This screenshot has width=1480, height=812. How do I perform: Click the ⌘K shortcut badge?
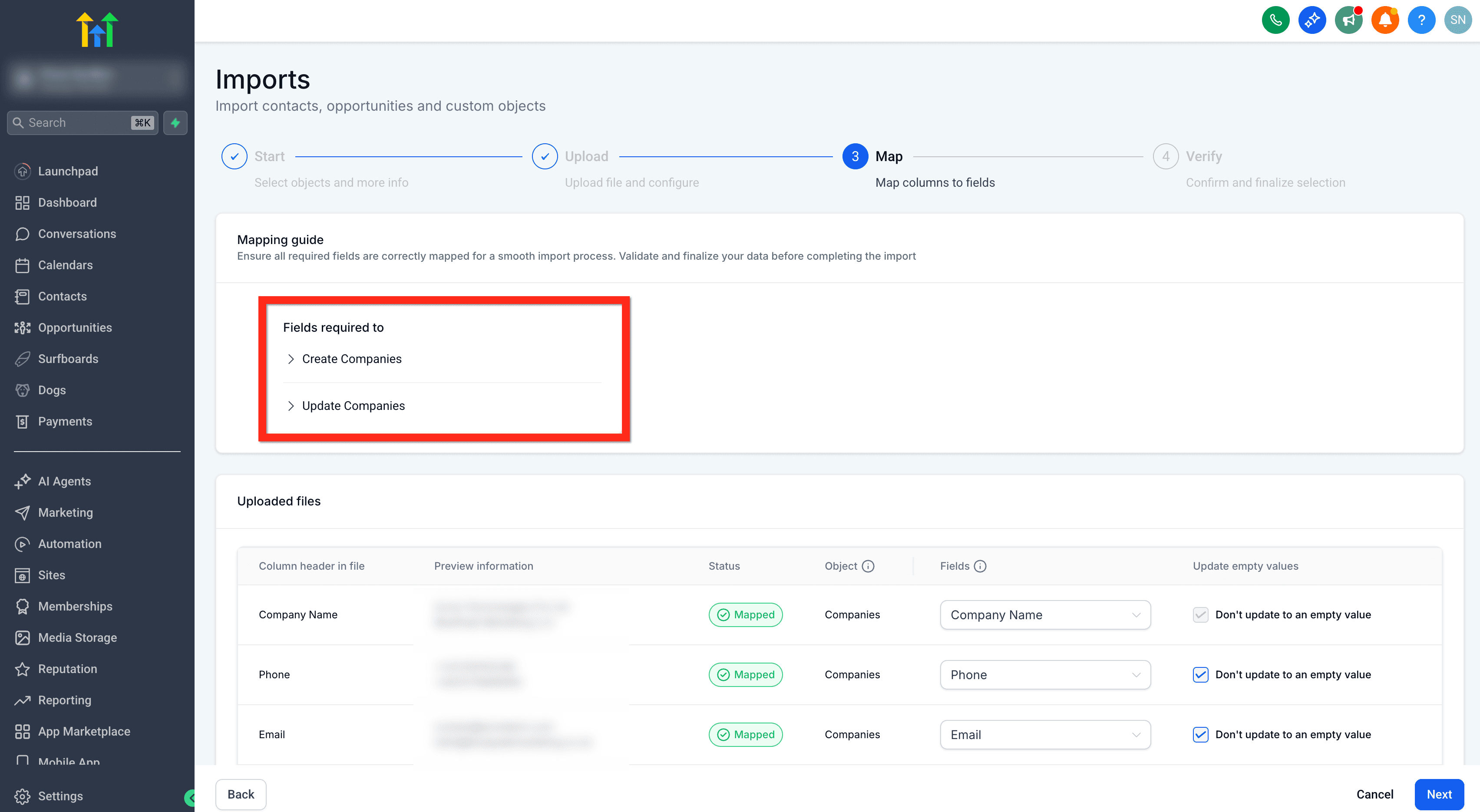142,122
